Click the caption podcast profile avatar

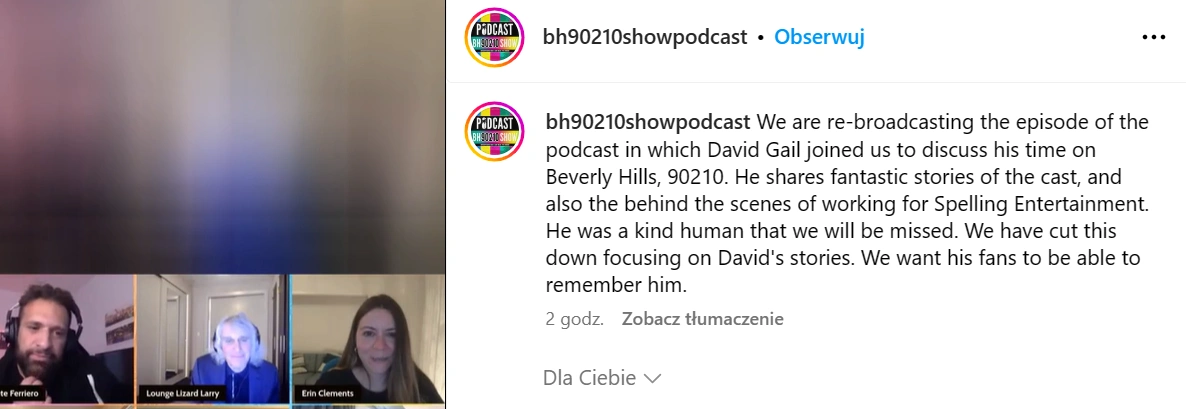pos(494,132)
